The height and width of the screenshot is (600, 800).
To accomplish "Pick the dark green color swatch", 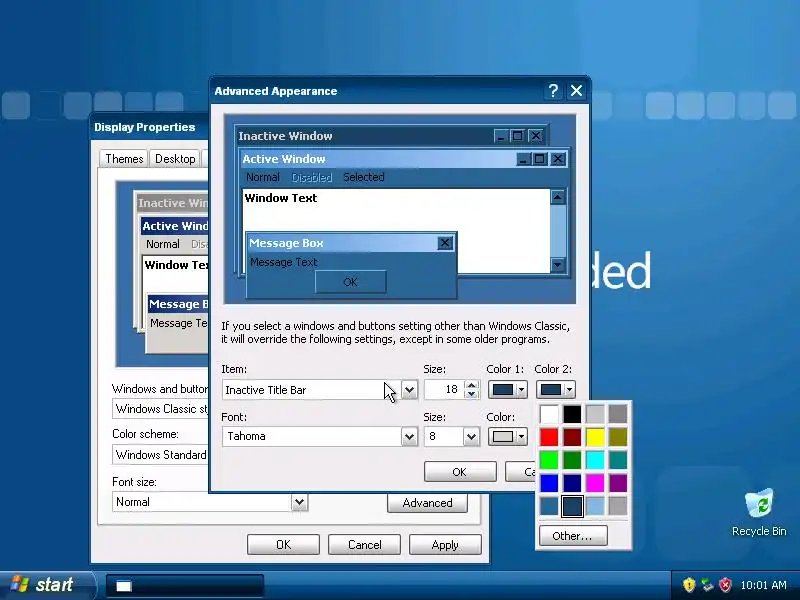I will (572, 460).
